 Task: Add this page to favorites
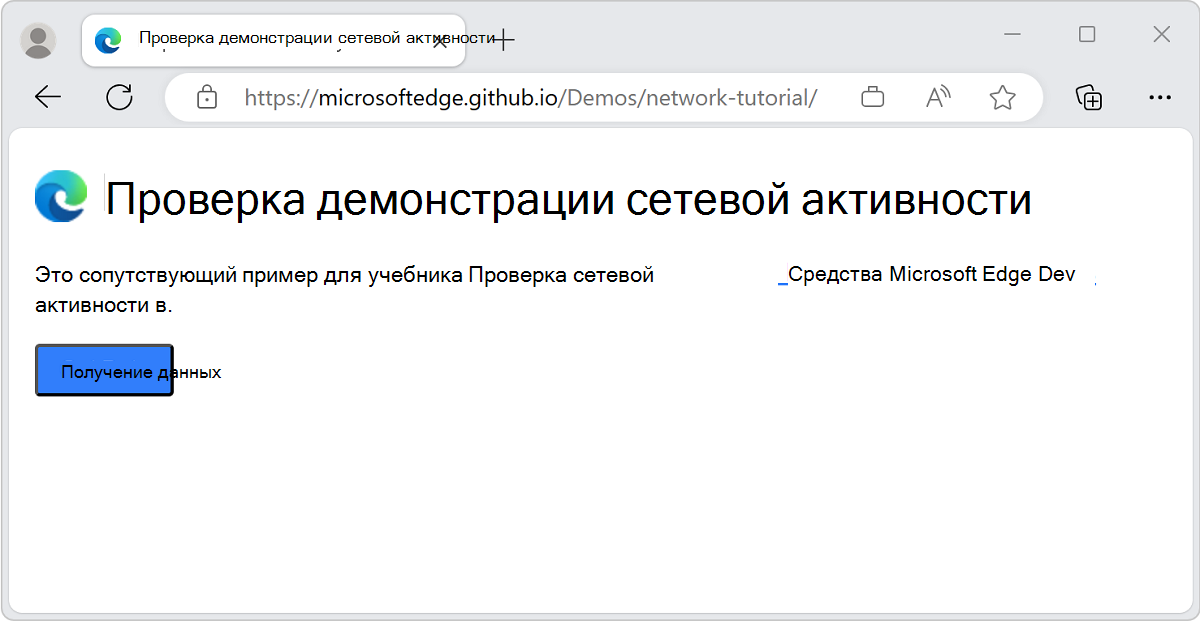[1002, 97]
